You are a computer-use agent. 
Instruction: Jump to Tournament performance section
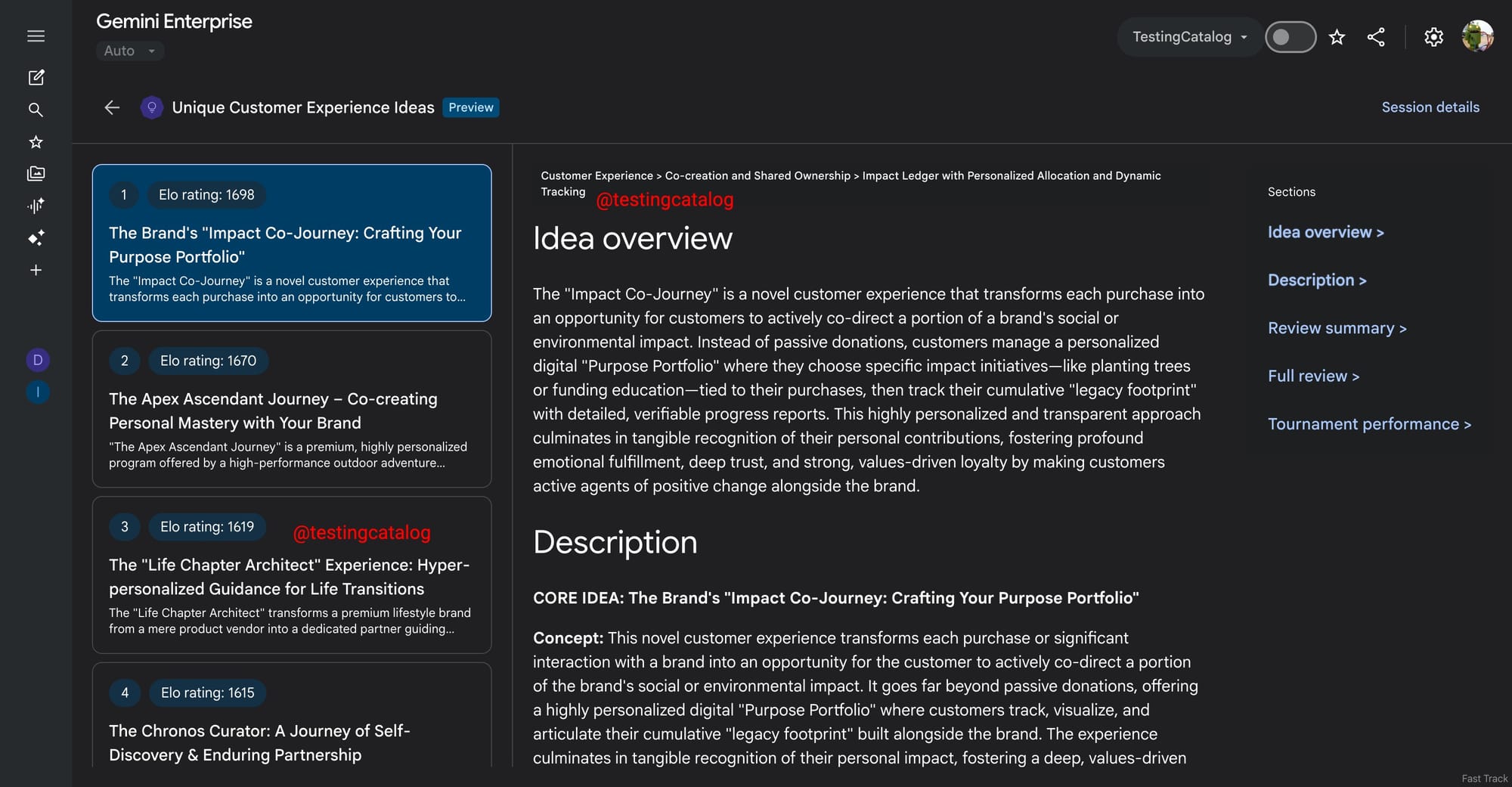point(1369,424)
